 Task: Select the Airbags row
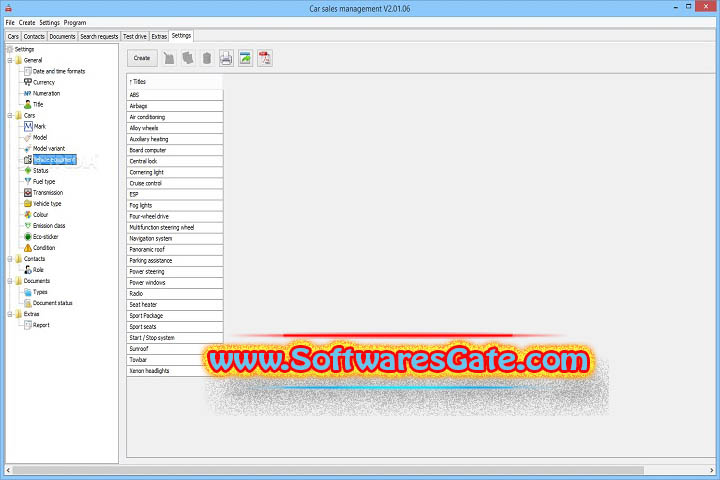(175, 106)
